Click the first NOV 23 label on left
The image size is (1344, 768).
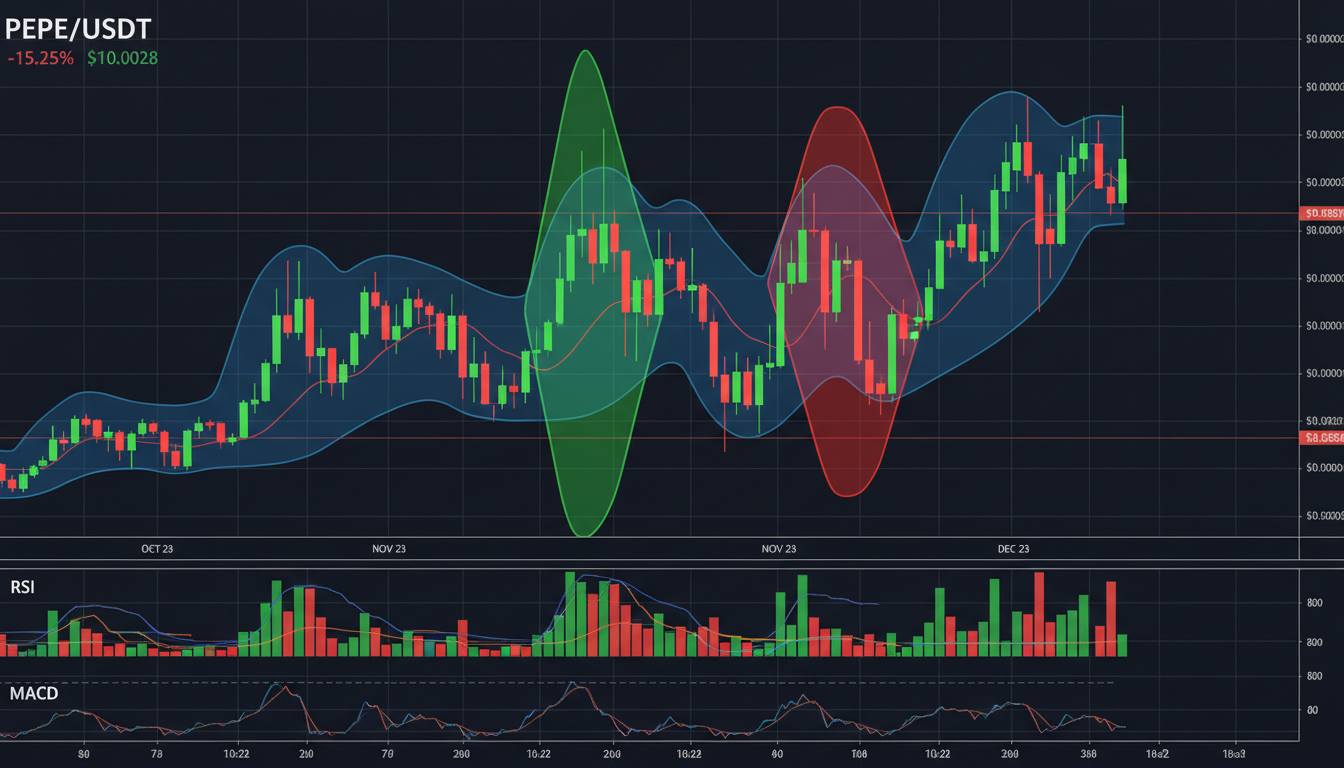[388, 549]
